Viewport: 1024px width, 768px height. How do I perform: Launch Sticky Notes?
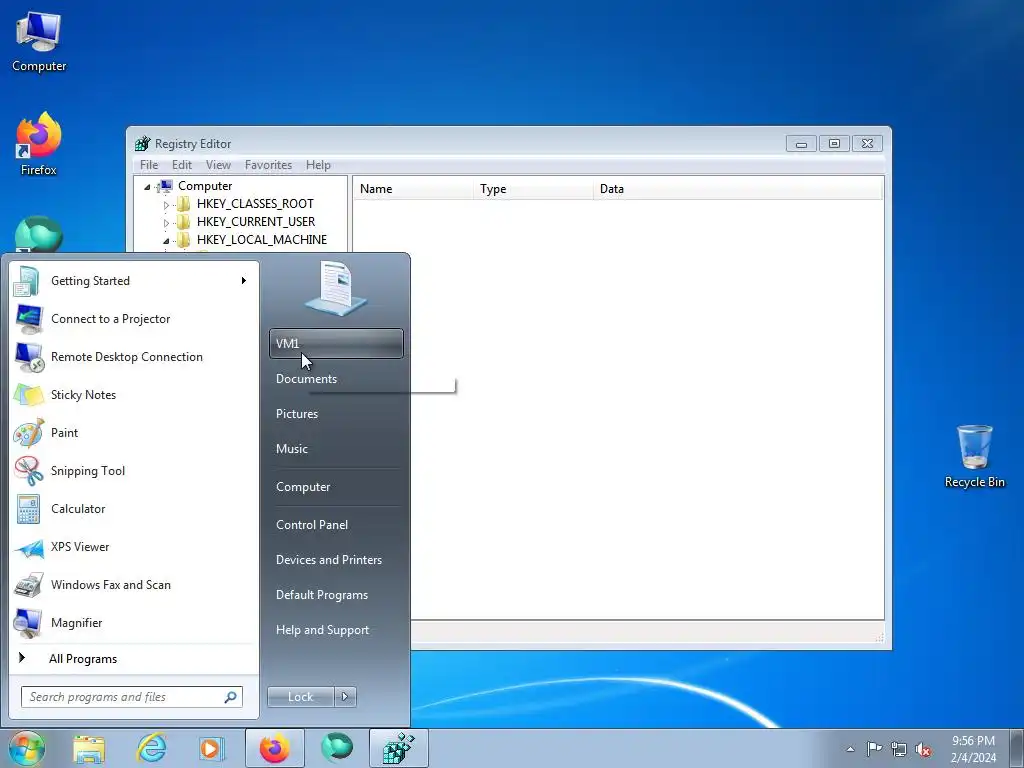[134, 394]
